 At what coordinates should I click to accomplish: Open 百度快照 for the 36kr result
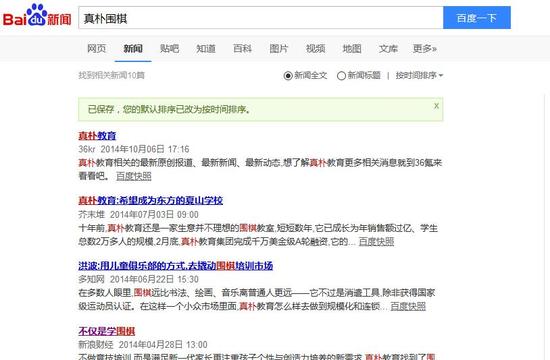point(134,176)
